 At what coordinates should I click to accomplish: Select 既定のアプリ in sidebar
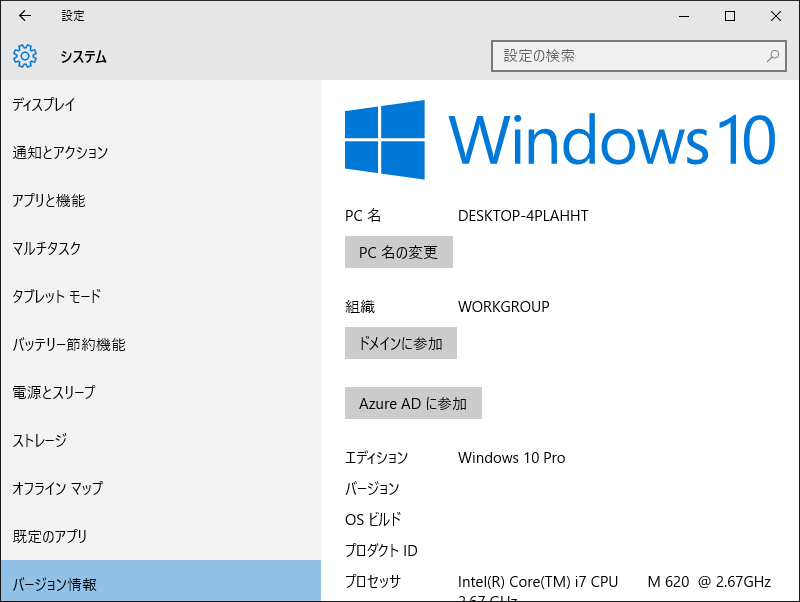click(161, 536)
